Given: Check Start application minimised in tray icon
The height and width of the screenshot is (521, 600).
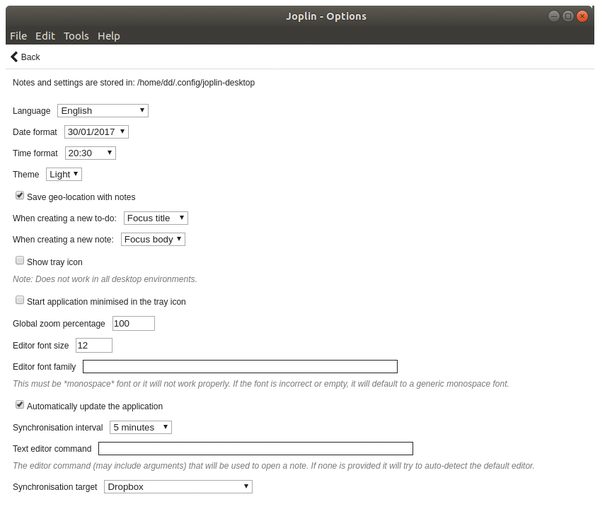Looking at the screenshot, I should tap(20, 300).
